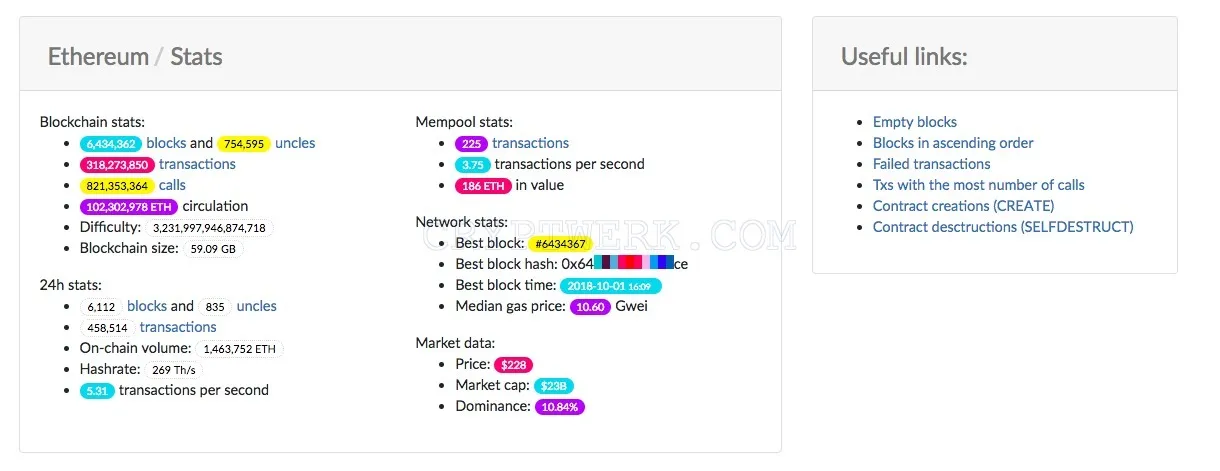Open the Failed transactions link
Viewport: 1220px width, 471px height.
(x=932, y=164)
